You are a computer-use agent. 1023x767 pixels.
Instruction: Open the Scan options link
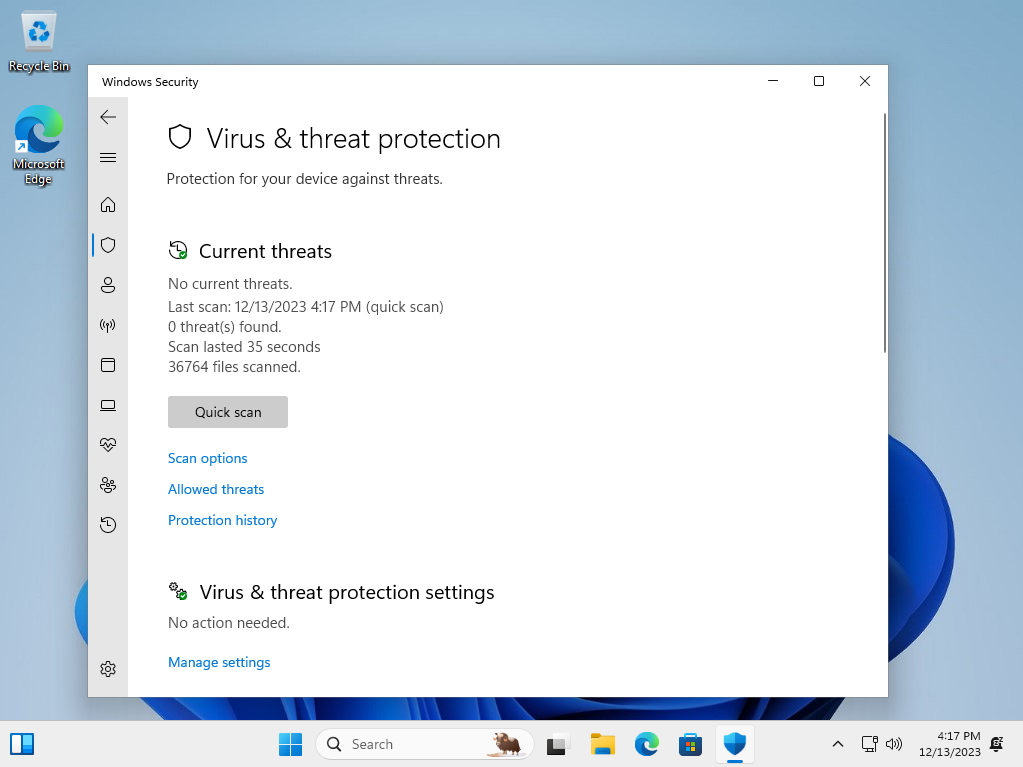pyautogui.click(x=207, y=459)
